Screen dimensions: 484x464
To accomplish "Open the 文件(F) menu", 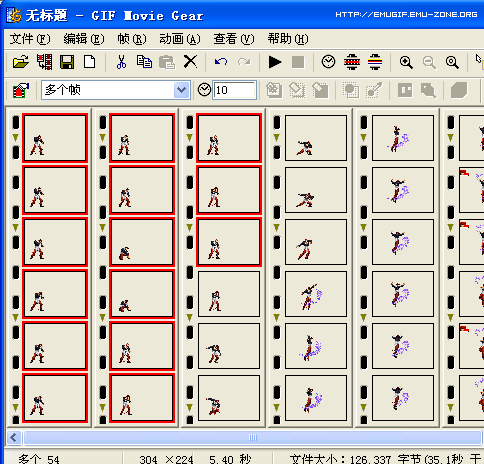I will click(29, 39).
